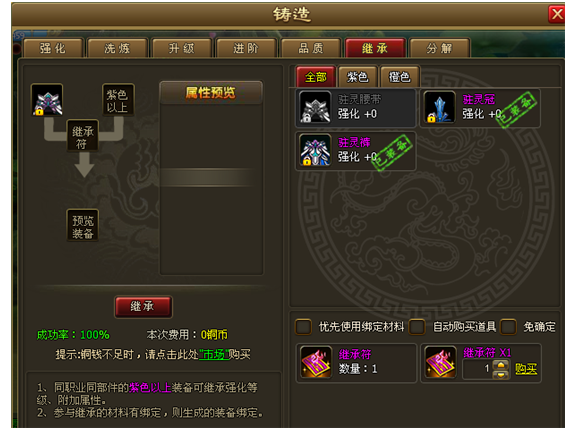Select the 驻灵腰带 belt equipment icon

point(315,107)
